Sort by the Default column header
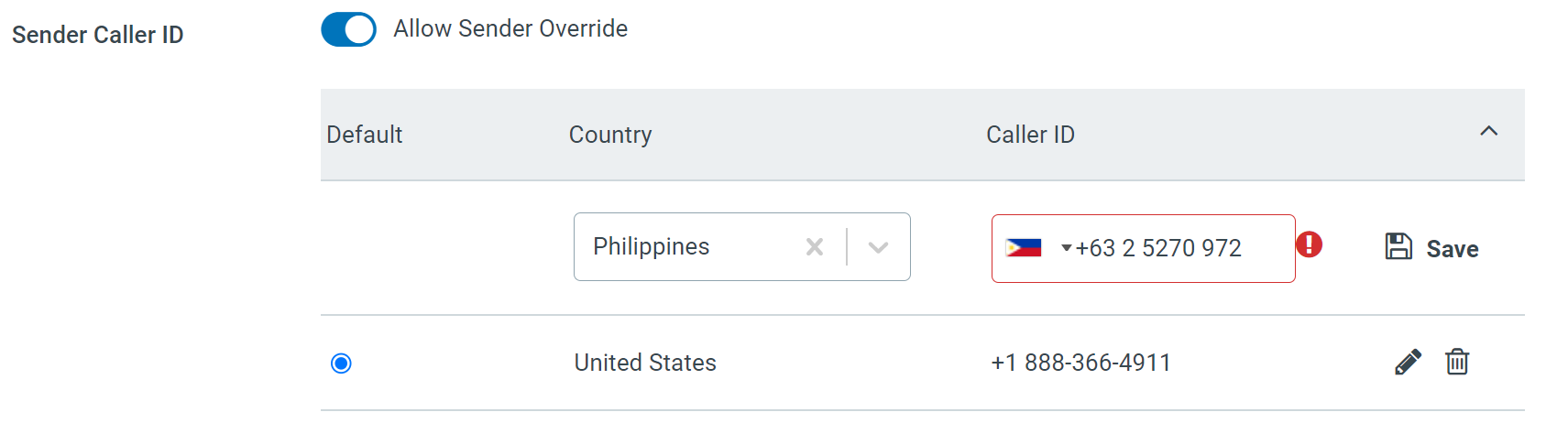Viewport: 1568px width, 423px height. [x=365, y=135]
